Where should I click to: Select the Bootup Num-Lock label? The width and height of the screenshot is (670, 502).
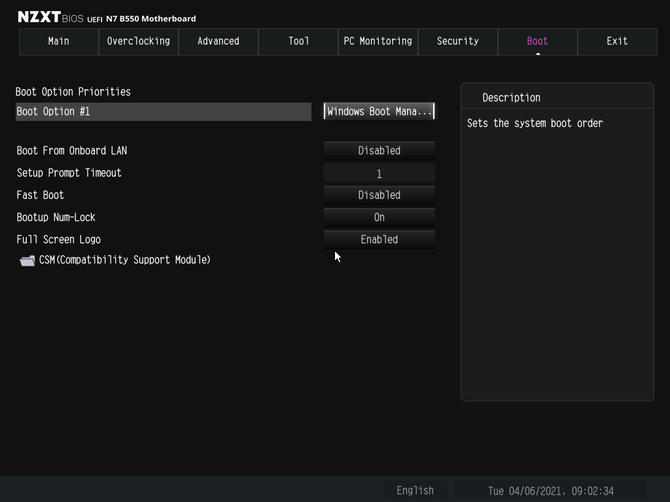[x=56, y=217]
